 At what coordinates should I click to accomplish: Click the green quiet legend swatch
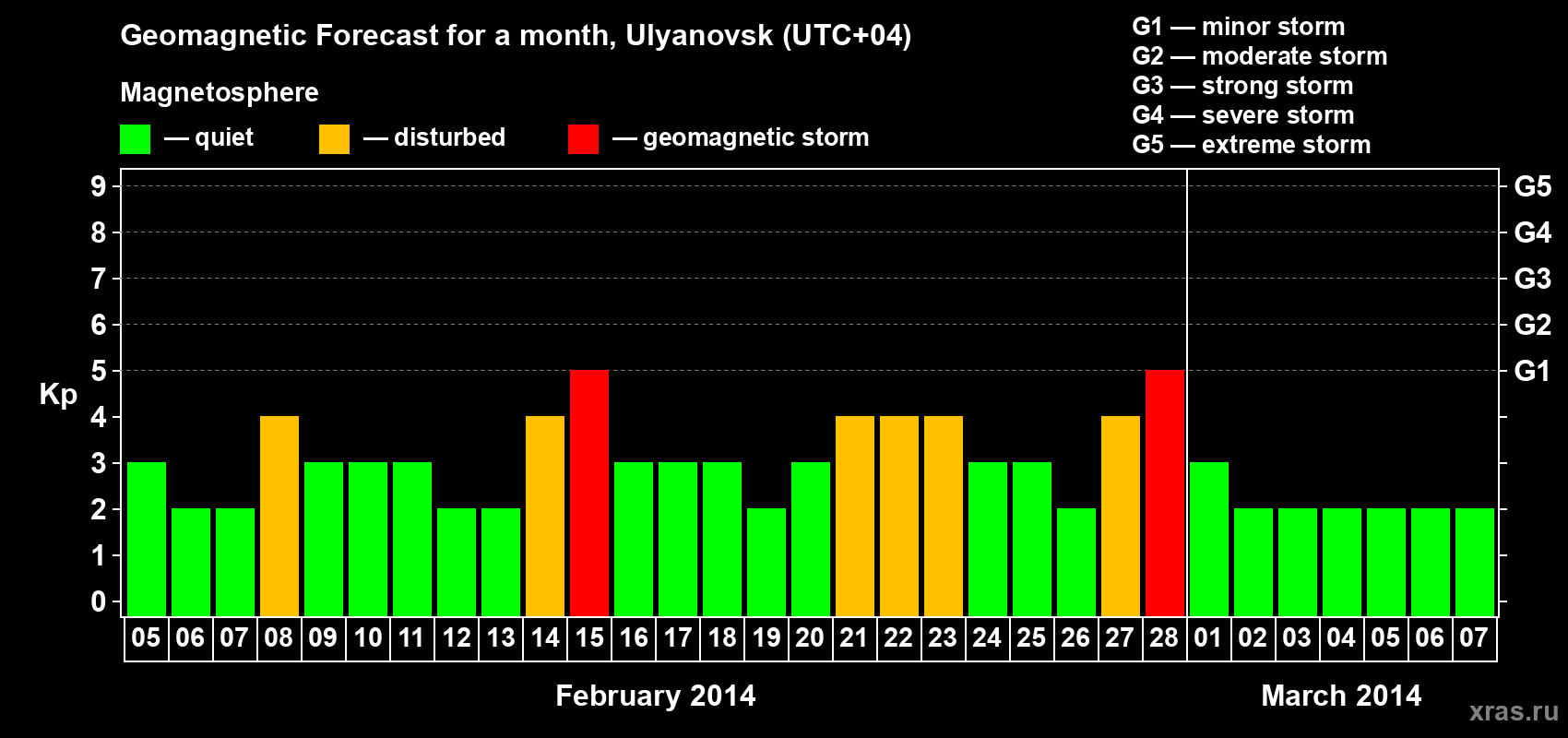click(135, 139)
